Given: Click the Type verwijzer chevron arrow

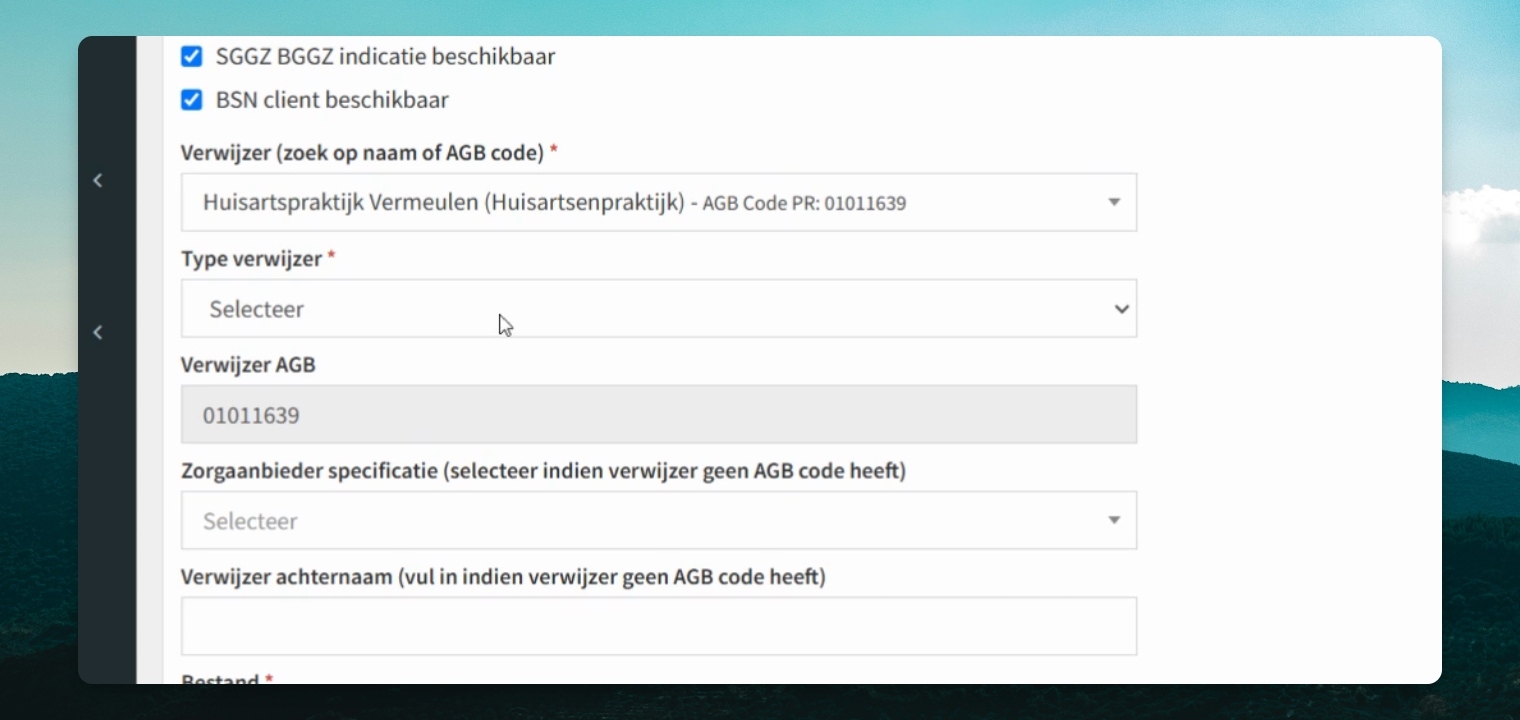Looking at the screenshot, I should pyautogui.click(x=1121, y=309).
